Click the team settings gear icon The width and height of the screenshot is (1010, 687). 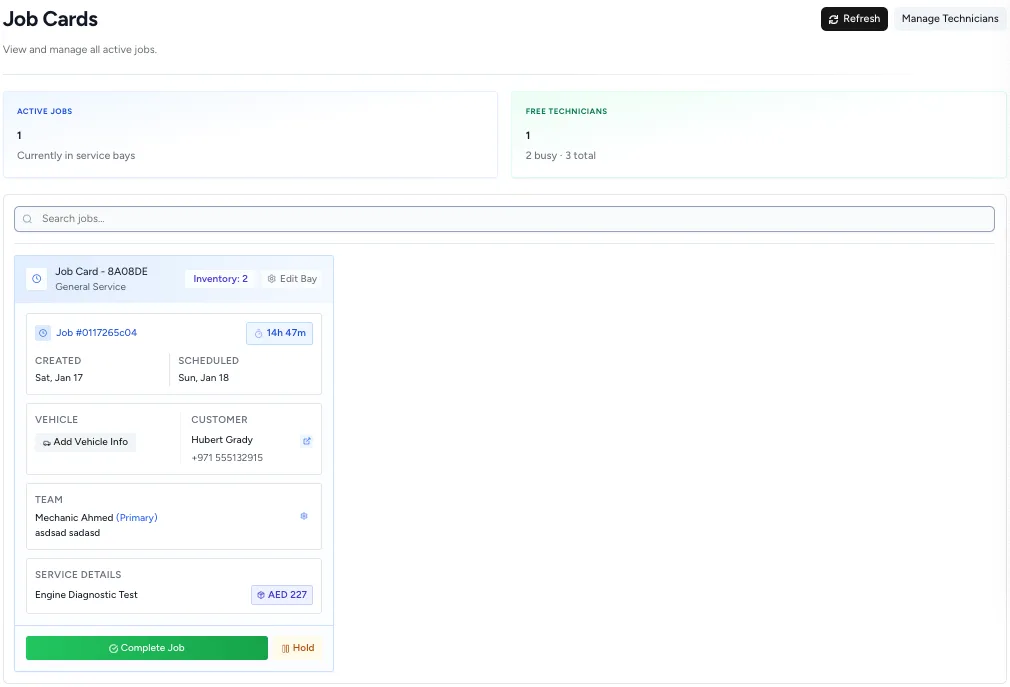point(304,516)
